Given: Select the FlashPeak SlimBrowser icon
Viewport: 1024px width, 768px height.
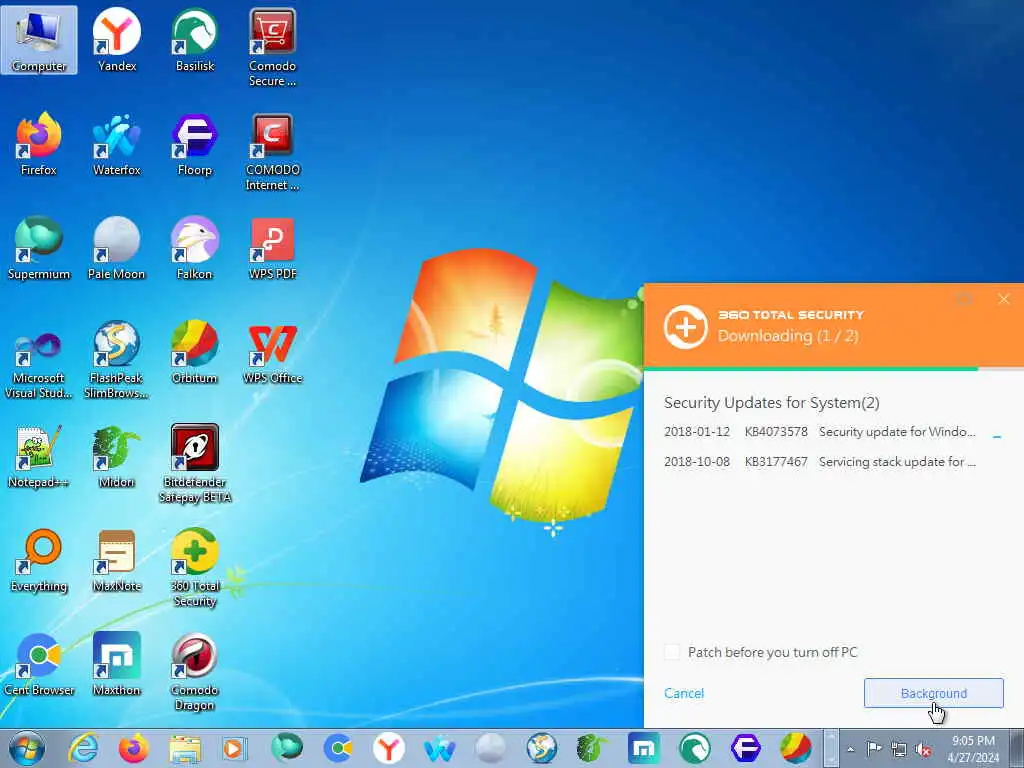Looking at the screenshot, I should (117, 360).
